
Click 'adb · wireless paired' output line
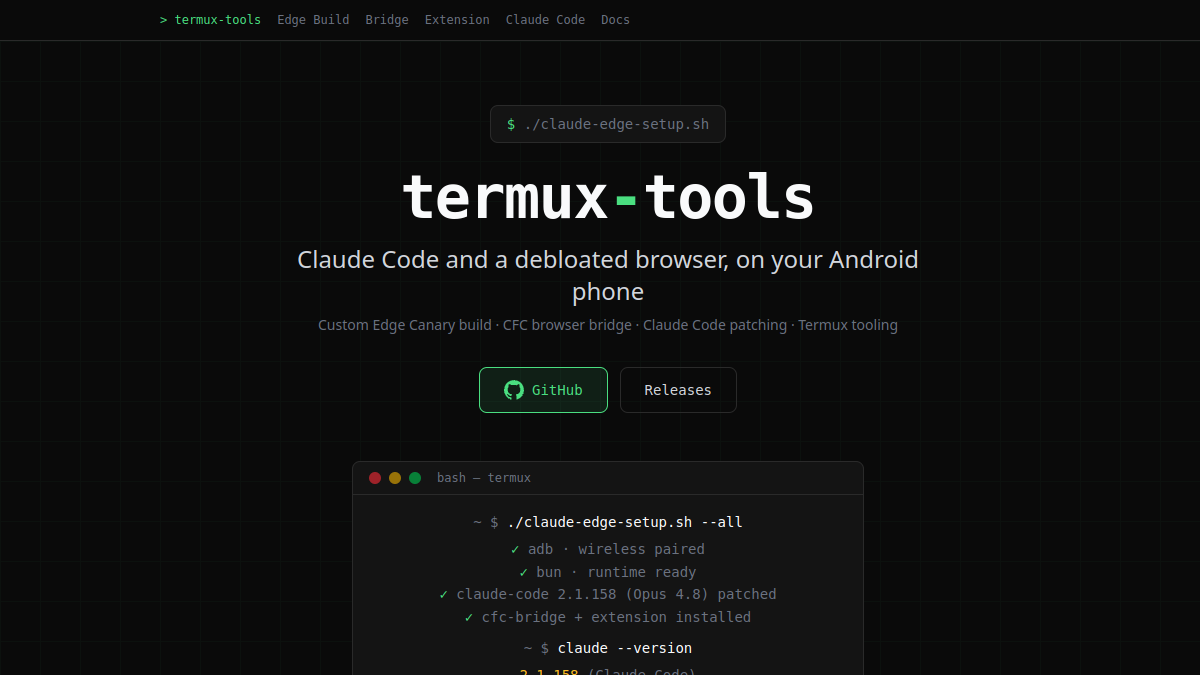coord(608,549)
